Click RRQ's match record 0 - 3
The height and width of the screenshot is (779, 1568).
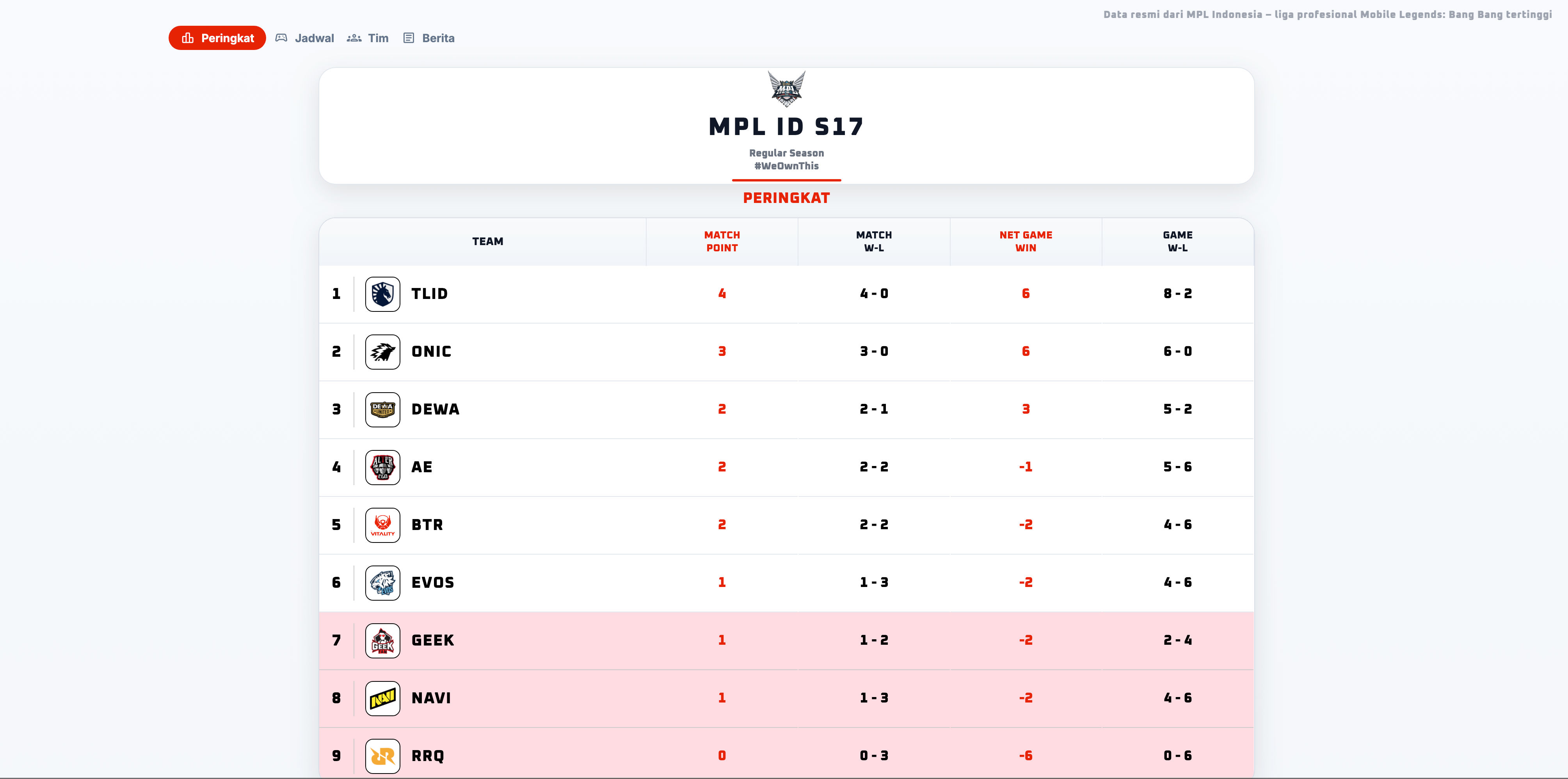click(x=874, y=756)
